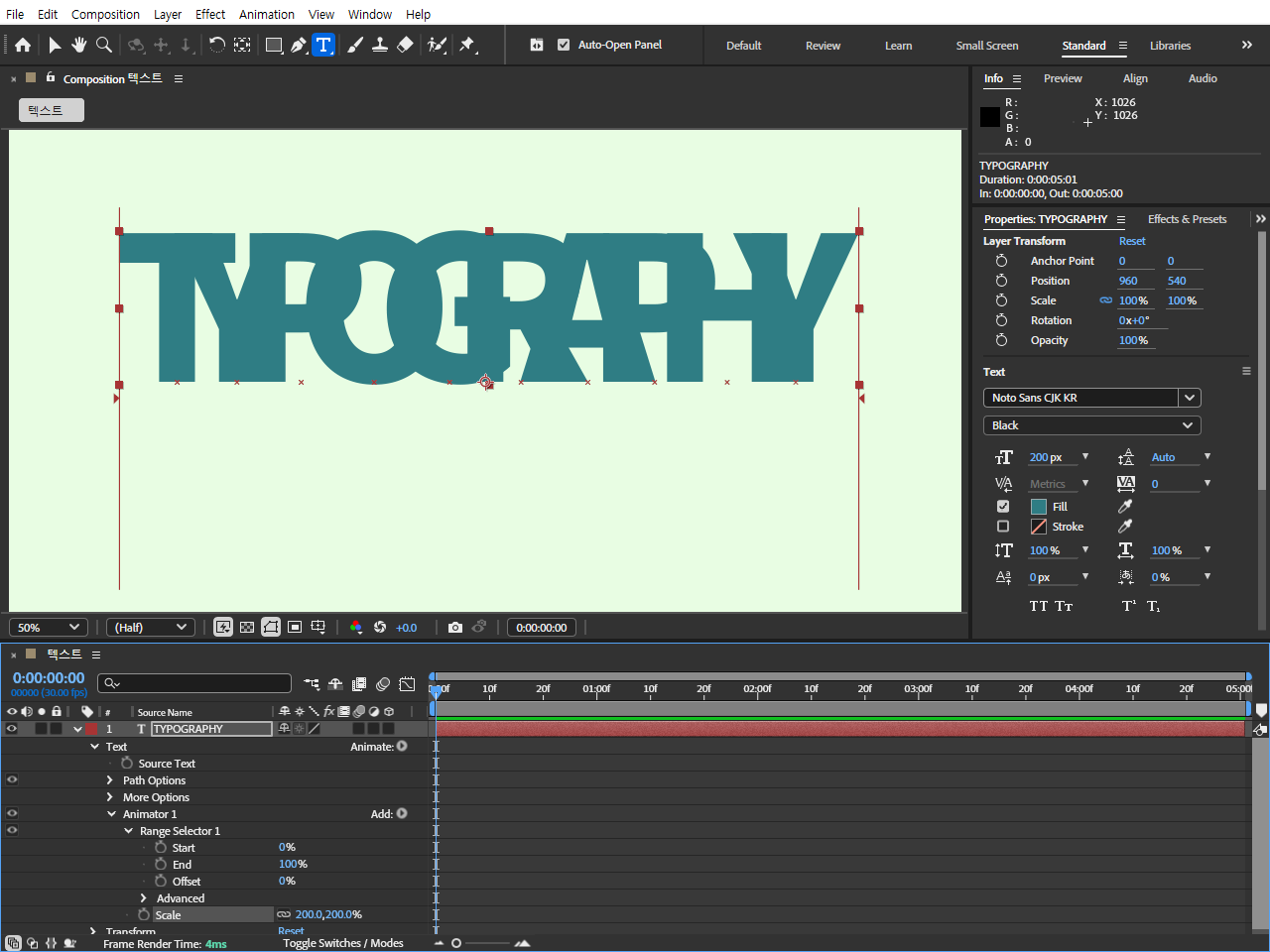
Task: Collapse Animator 1
Action: pos(112,814)
